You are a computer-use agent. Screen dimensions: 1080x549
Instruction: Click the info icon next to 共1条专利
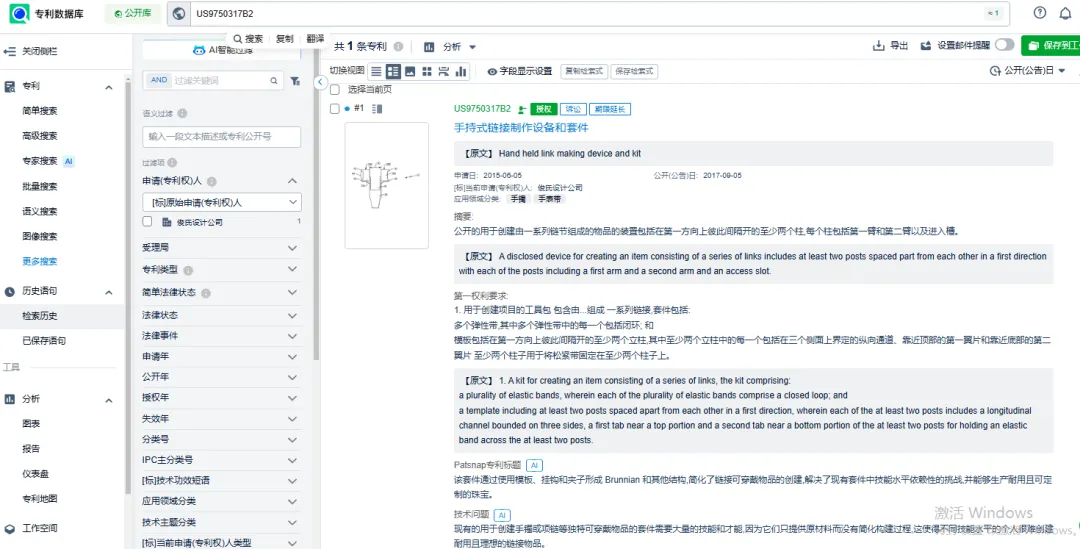click(398, 47)
